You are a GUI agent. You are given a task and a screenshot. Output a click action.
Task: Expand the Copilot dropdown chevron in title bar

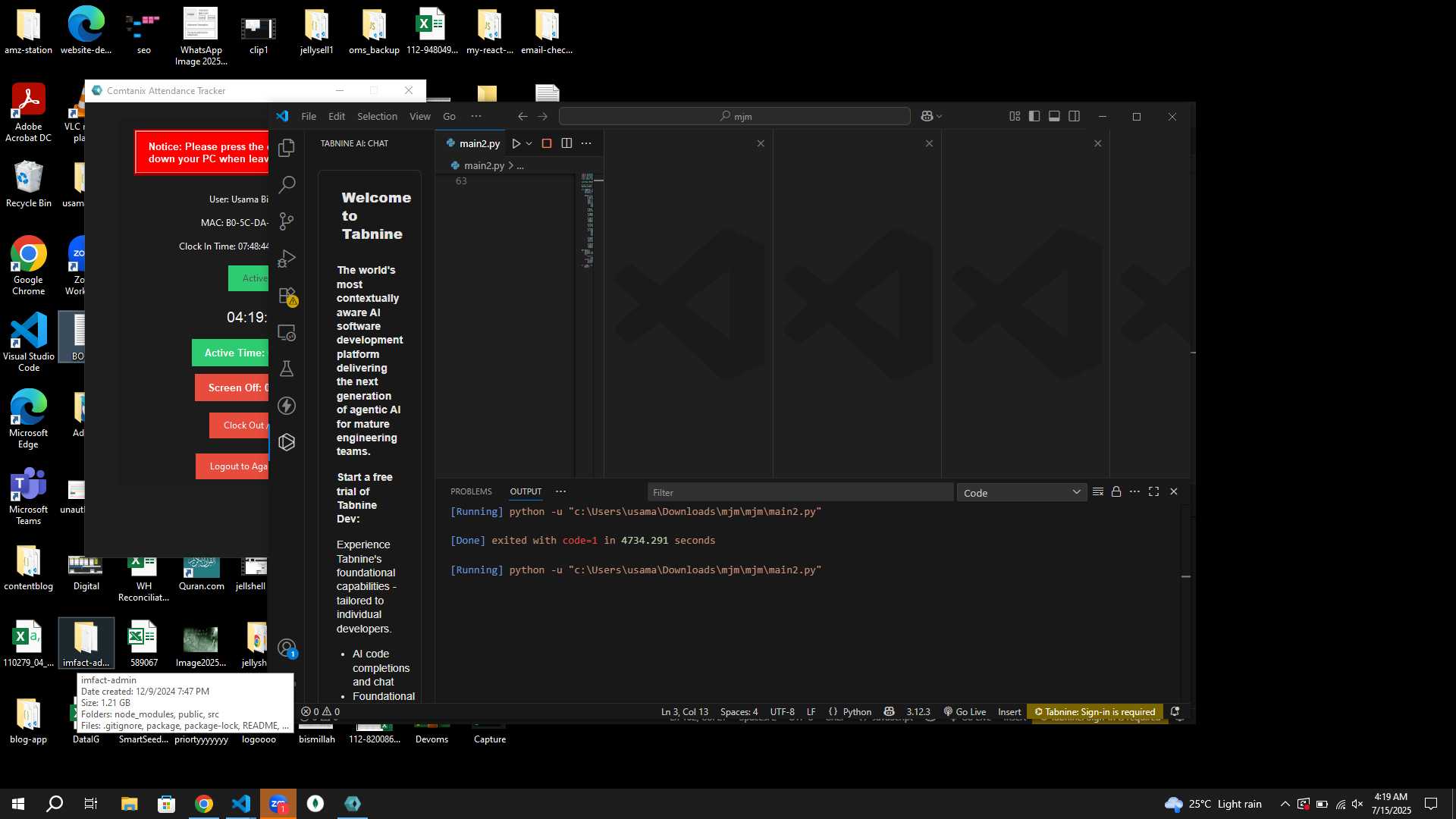[940, 116]
